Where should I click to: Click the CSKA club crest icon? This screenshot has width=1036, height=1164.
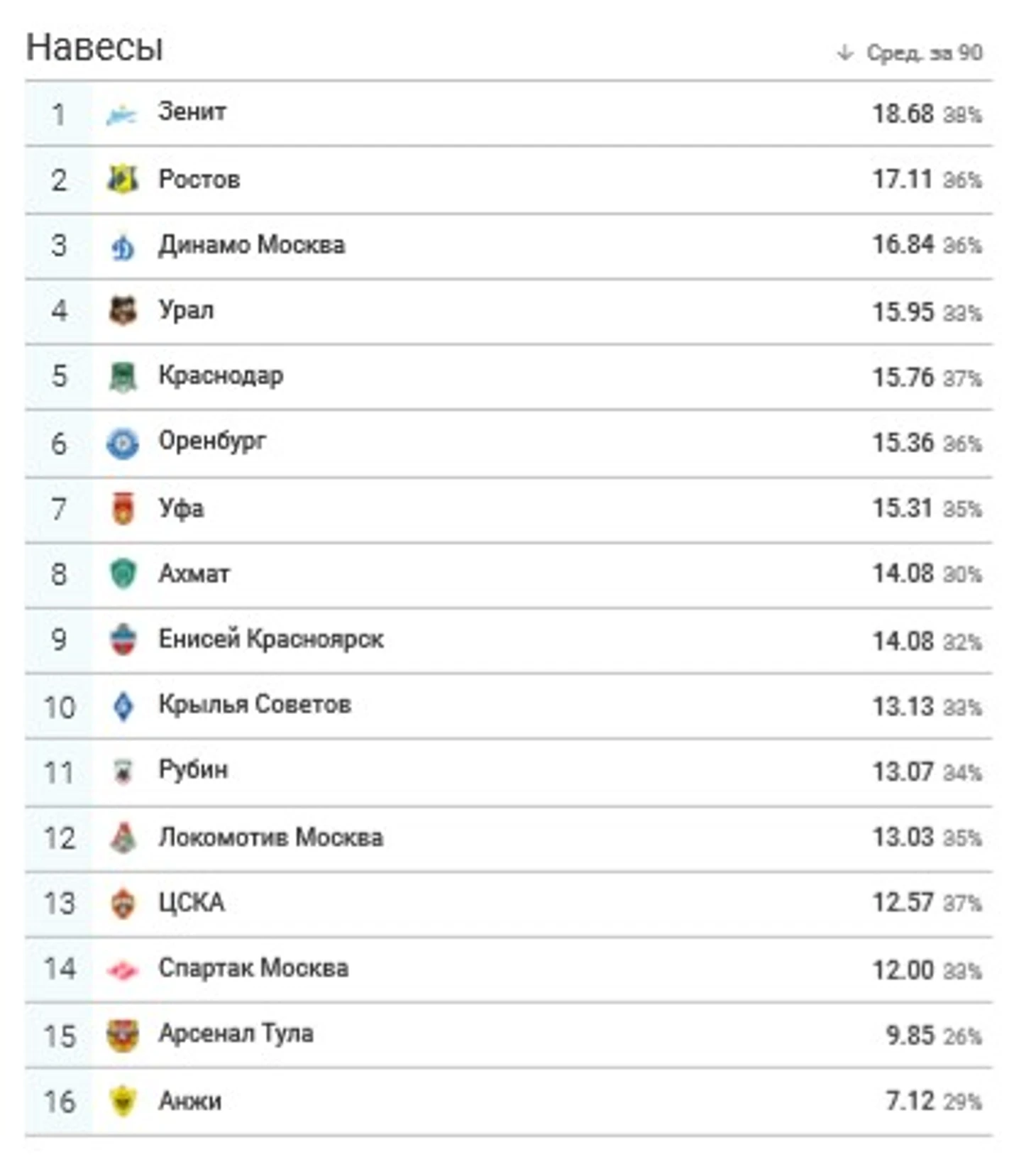tap(122, 904)
